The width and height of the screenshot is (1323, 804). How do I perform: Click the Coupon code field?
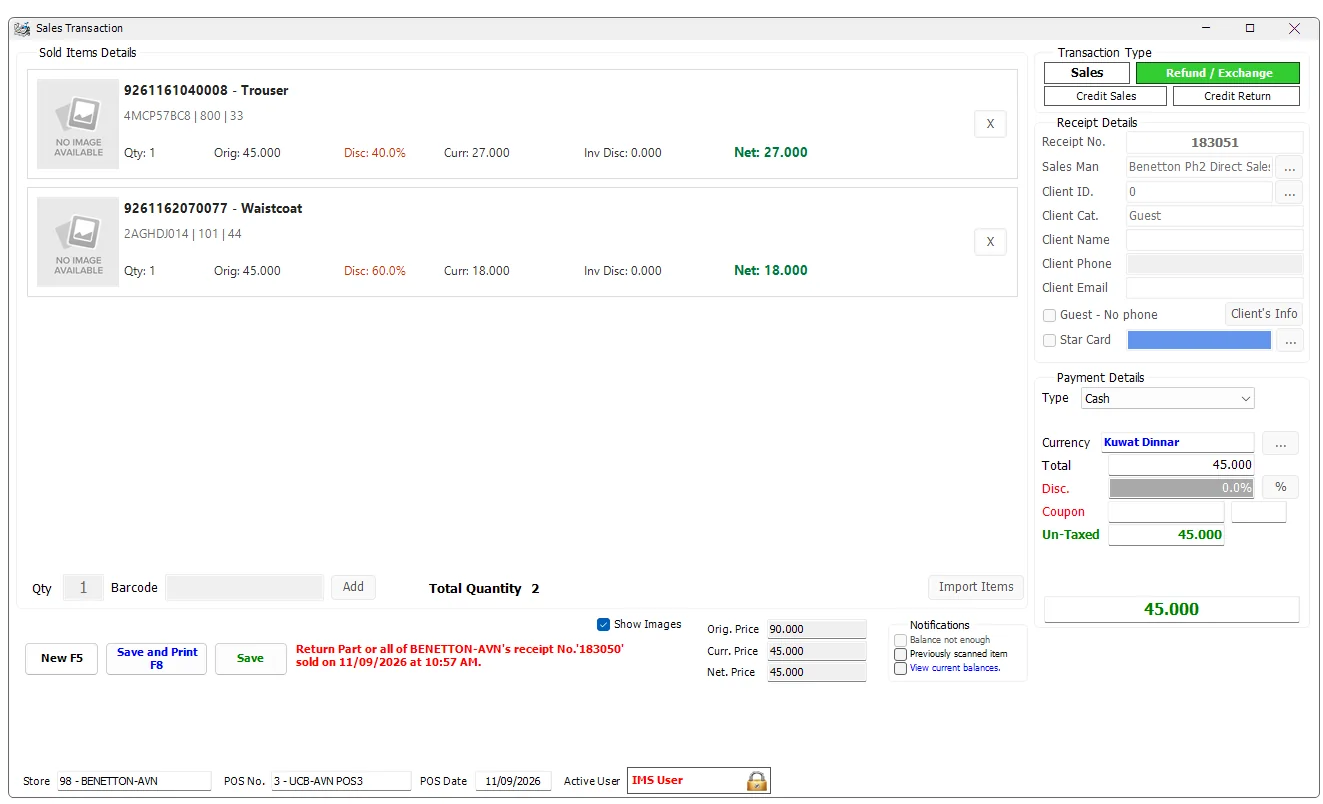tap(1166, 512)
